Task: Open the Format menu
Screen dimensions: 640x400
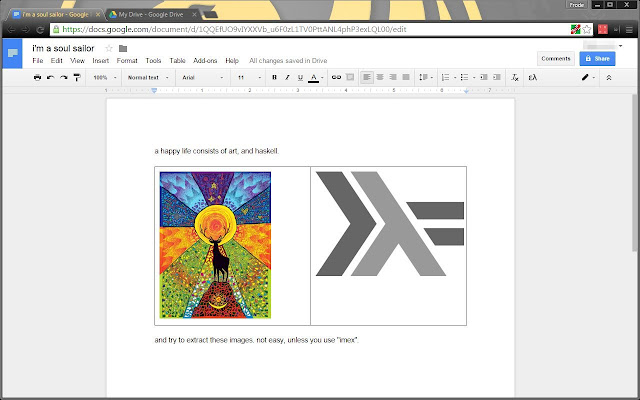Action: [x=127, y=60]
